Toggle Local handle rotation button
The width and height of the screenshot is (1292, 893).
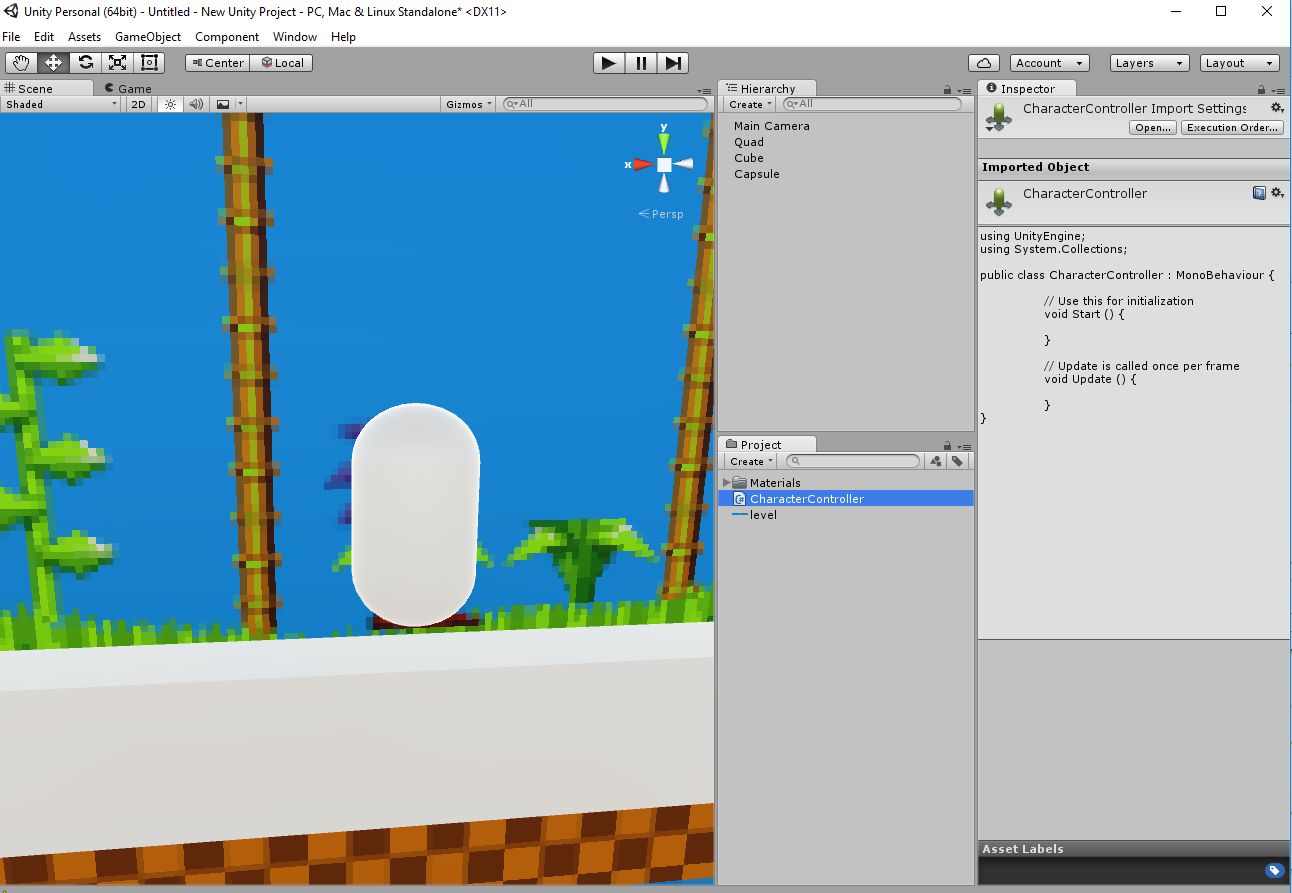click(282, 62)
